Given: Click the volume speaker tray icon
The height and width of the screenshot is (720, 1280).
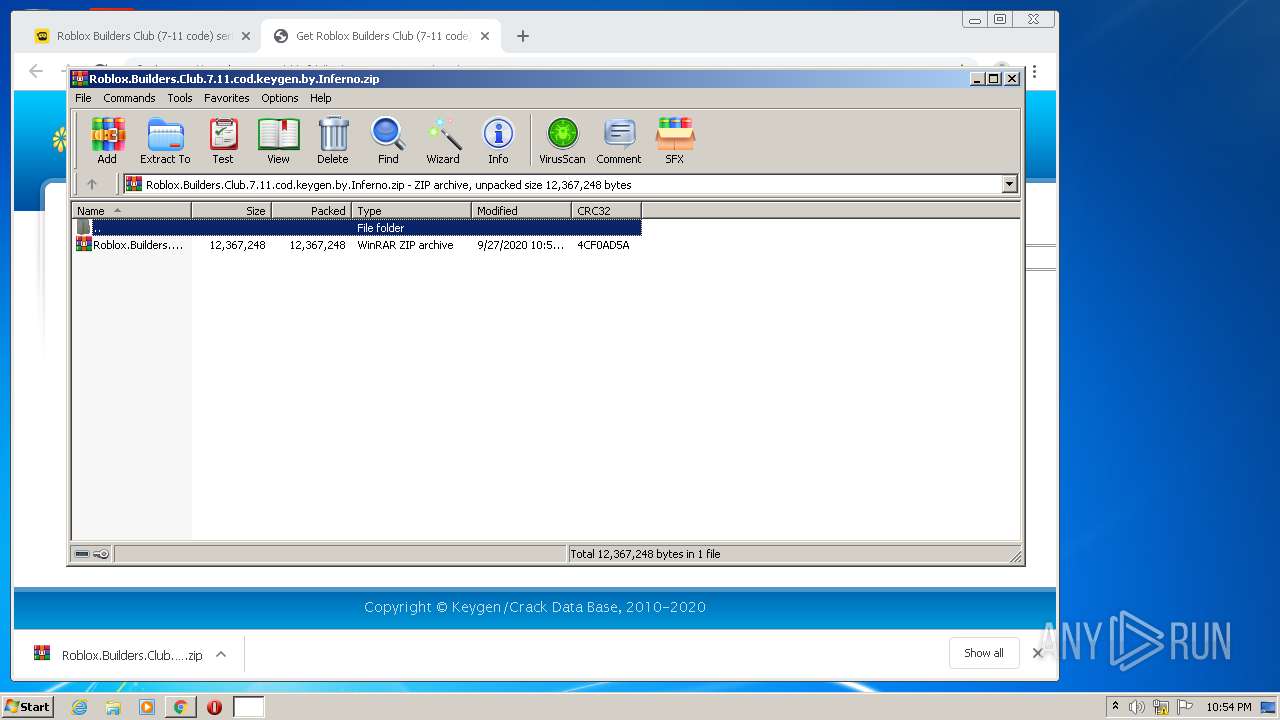Looking at the screenshot, I should point(1137,707).
